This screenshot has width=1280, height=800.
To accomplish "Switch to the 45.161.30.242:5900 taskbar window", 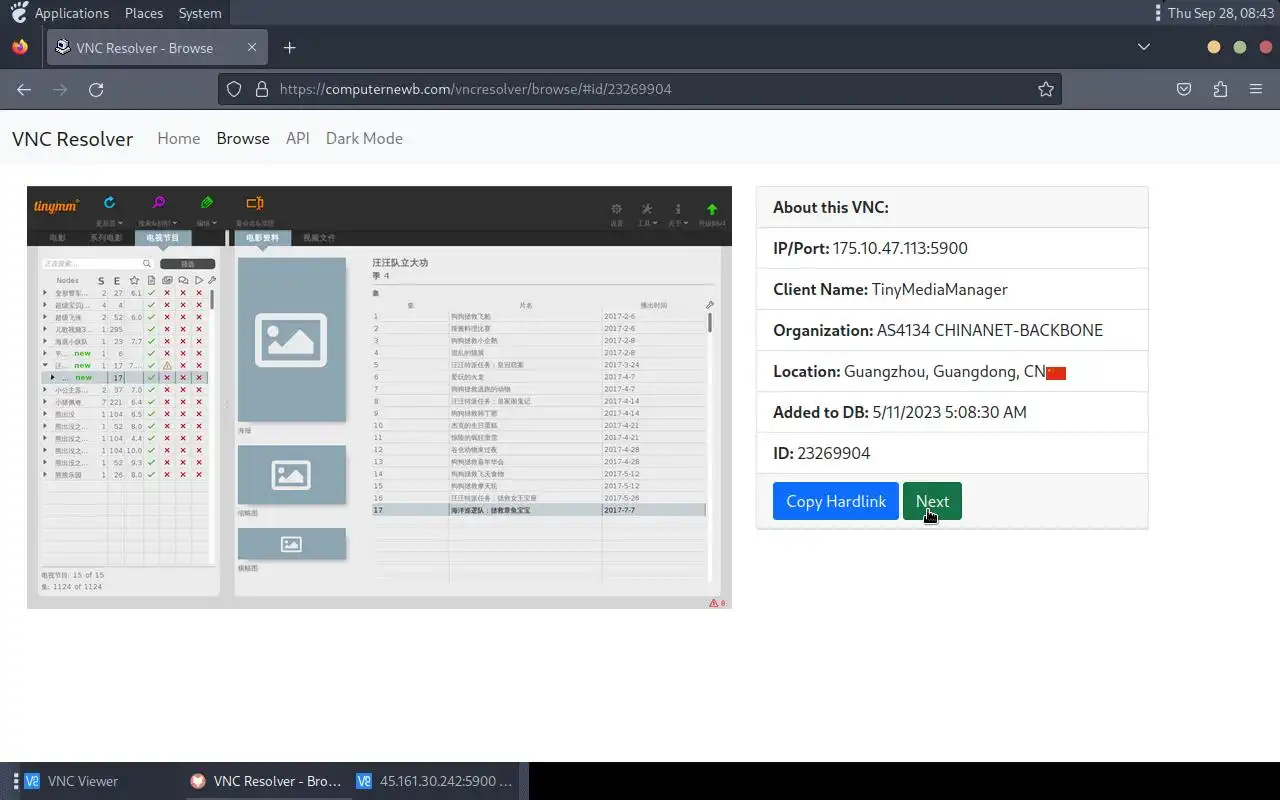I will 436,781.
